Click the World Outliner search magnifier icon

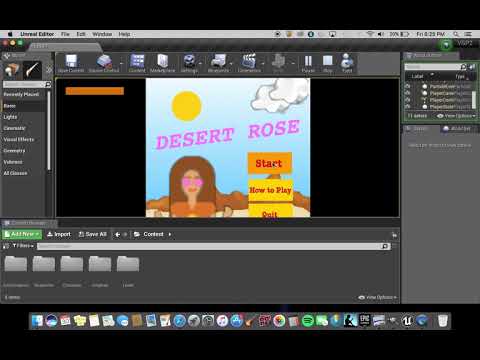463,67
